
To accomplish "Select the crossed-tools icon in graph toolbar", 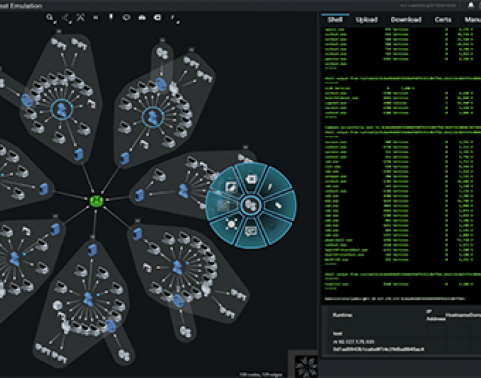I will (x=80, y=17).
